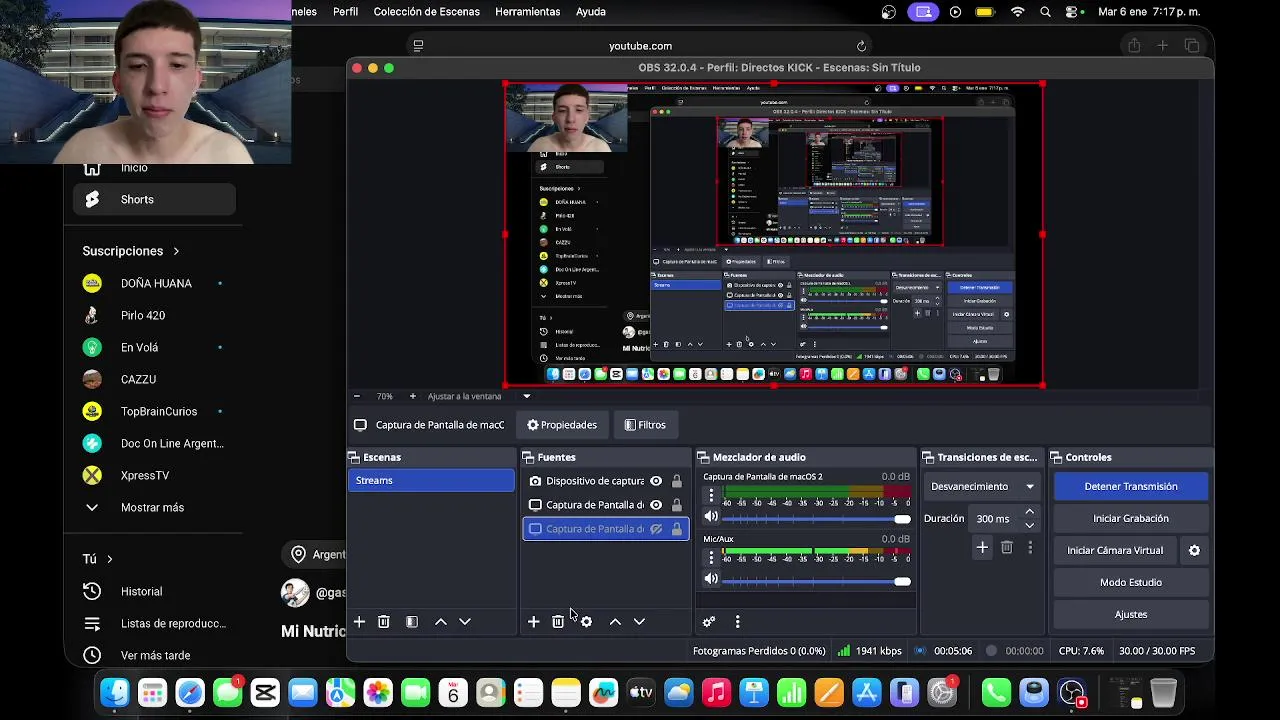Open the preview scaling dropdown arrow next to Ajustar a la ventana
The image size is (1280, 720).
pos(527,396)
